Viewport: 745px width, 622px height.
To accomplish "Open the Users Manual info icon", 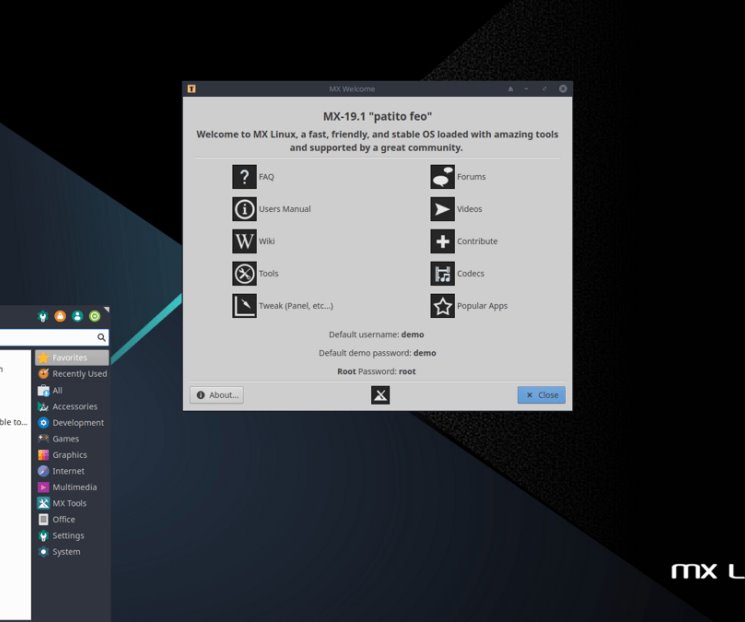I will pyautogui.click(x=244, y=209).
